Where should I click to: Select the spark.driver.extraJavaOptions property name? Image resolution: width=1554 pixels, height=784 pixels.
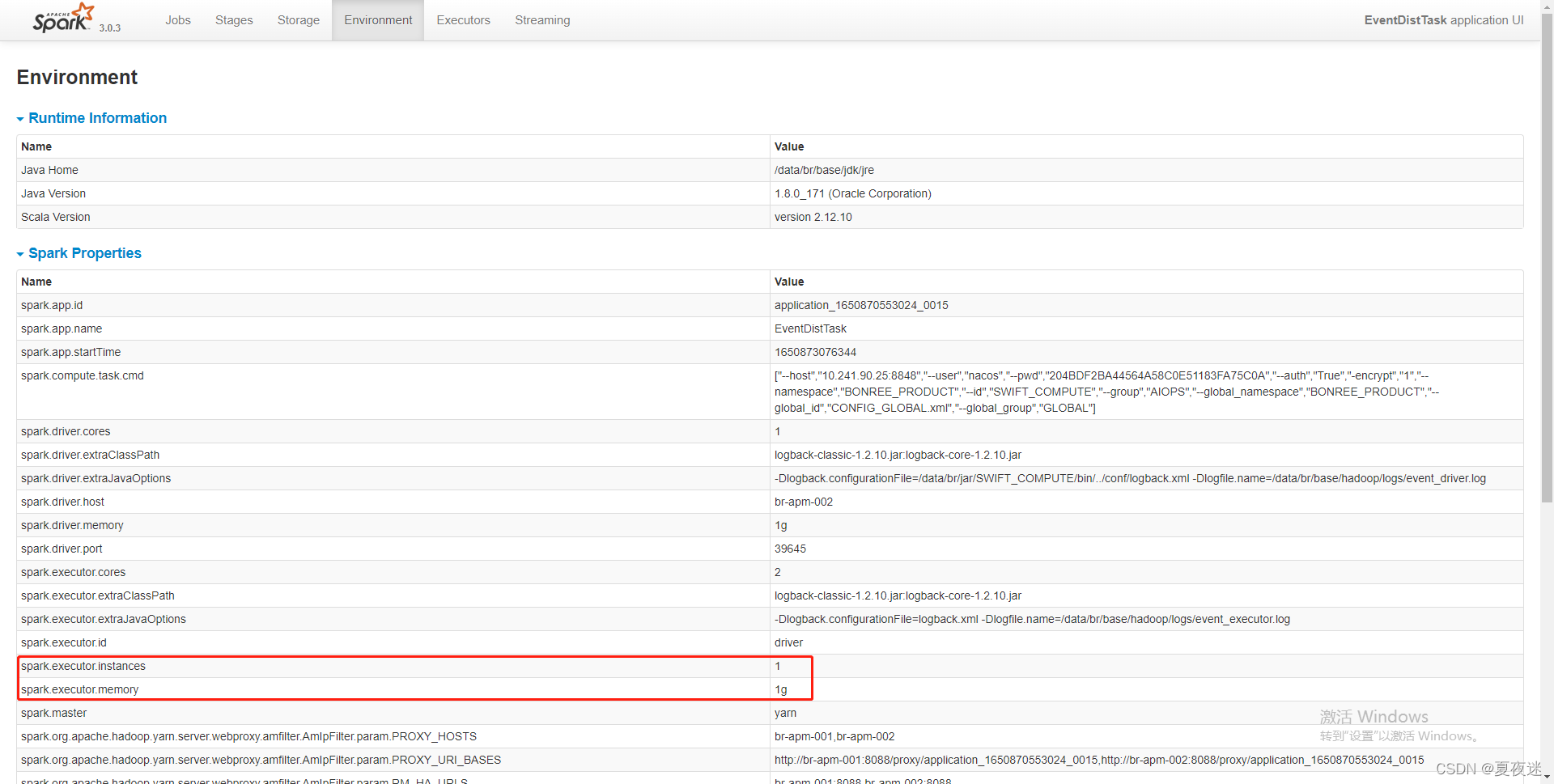96,478
